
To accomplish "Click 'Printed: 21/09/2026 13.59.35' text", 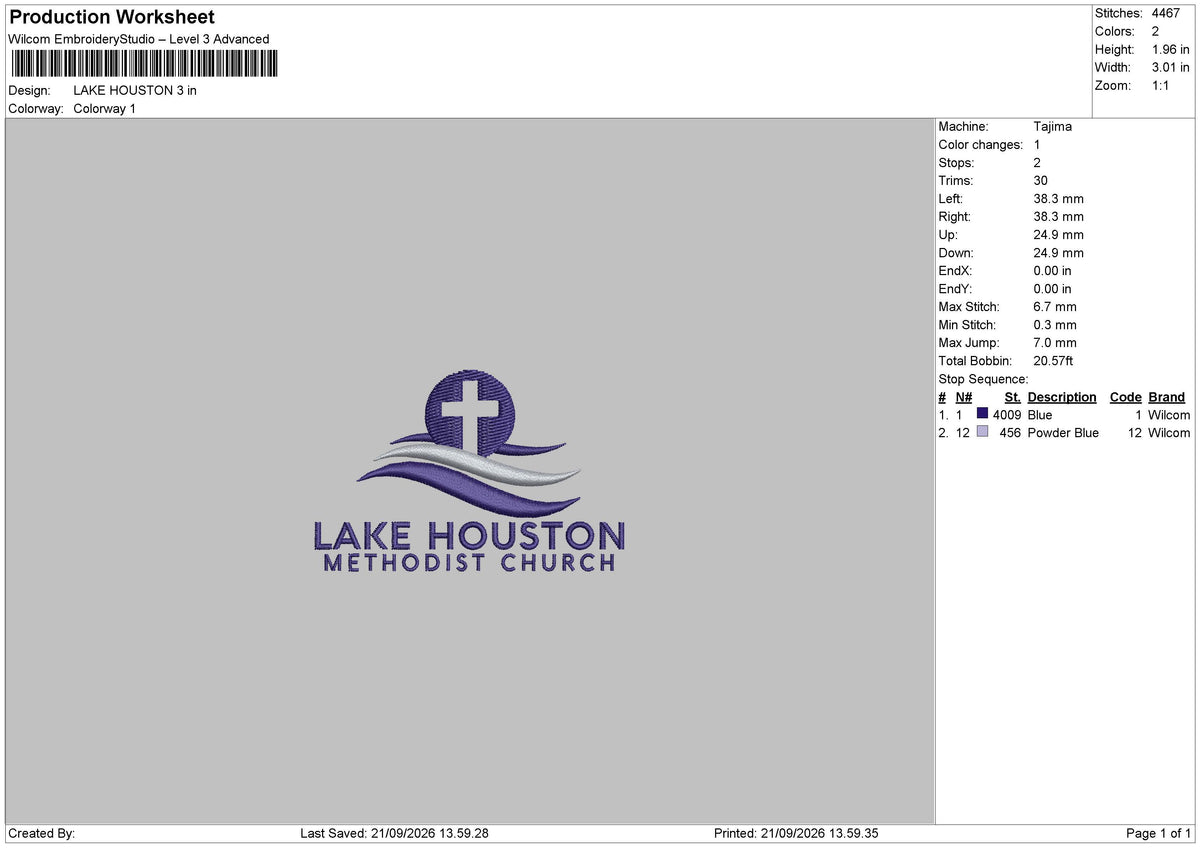I will tap(796, 833).
